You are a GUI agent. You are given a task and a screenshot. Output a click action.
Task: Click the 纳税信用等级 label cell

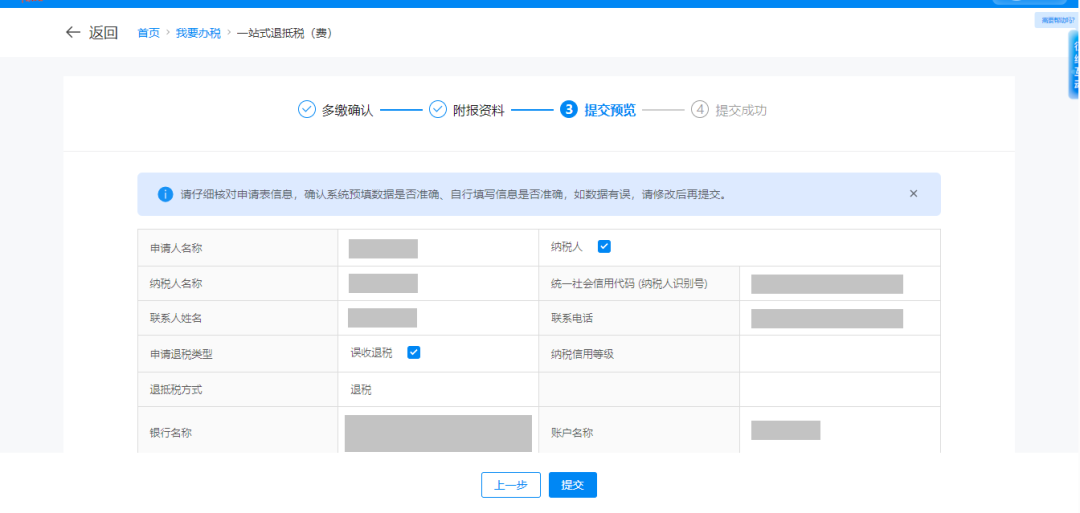pyautogui.click(x=639, y=354)
